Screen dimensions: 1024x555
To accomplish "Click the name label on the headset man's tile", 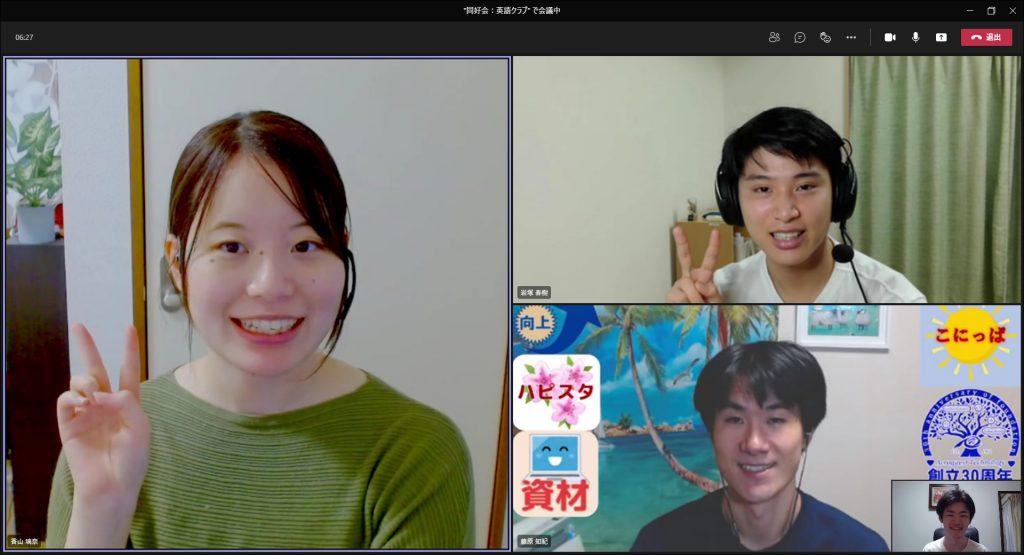I will pos(534,293).
